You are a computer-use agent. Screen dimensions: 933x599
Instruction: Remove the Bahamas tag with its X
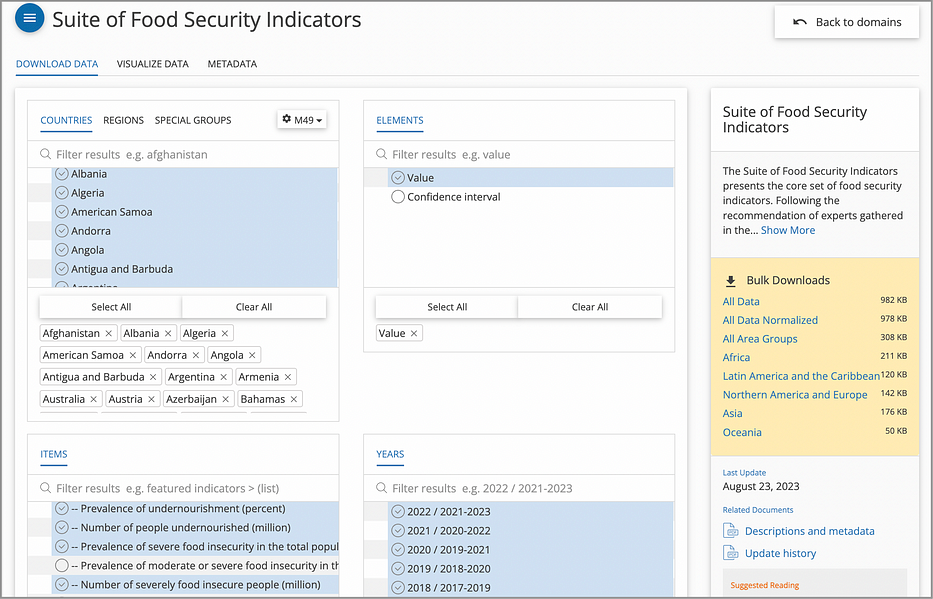(293, 399)
